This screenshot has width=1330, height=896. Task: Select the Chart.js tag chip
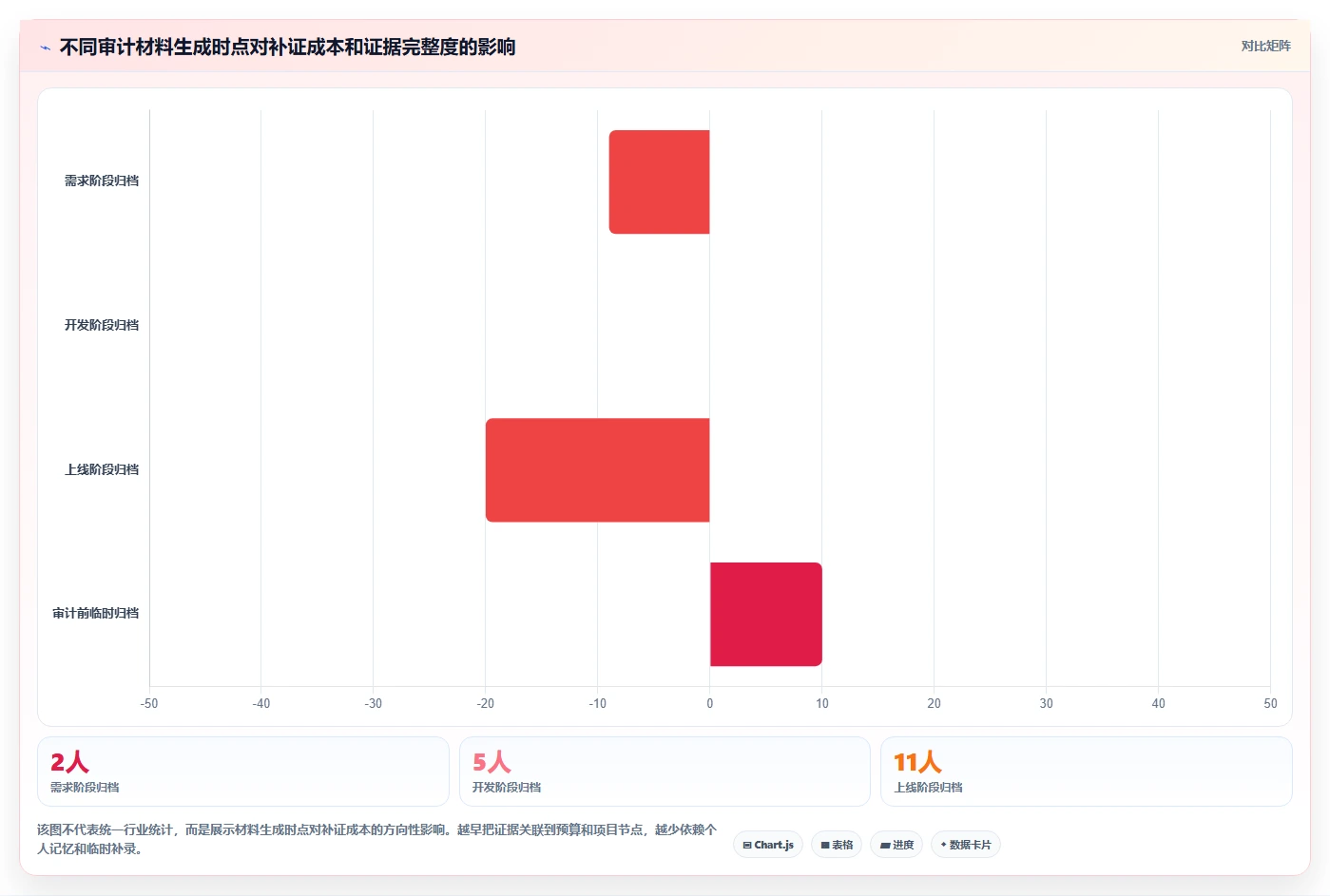pos(768,845)
